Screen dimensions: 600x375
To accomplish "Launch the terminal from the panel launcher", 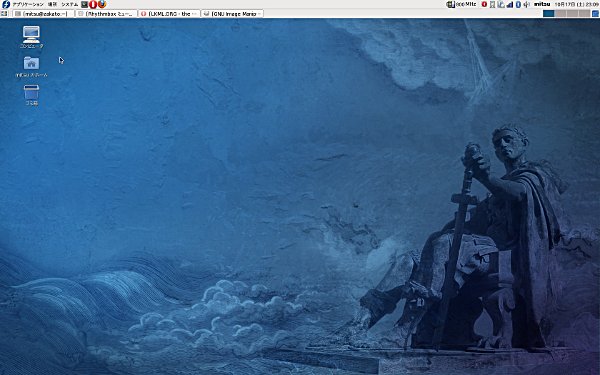I will (x=85, y=4).
